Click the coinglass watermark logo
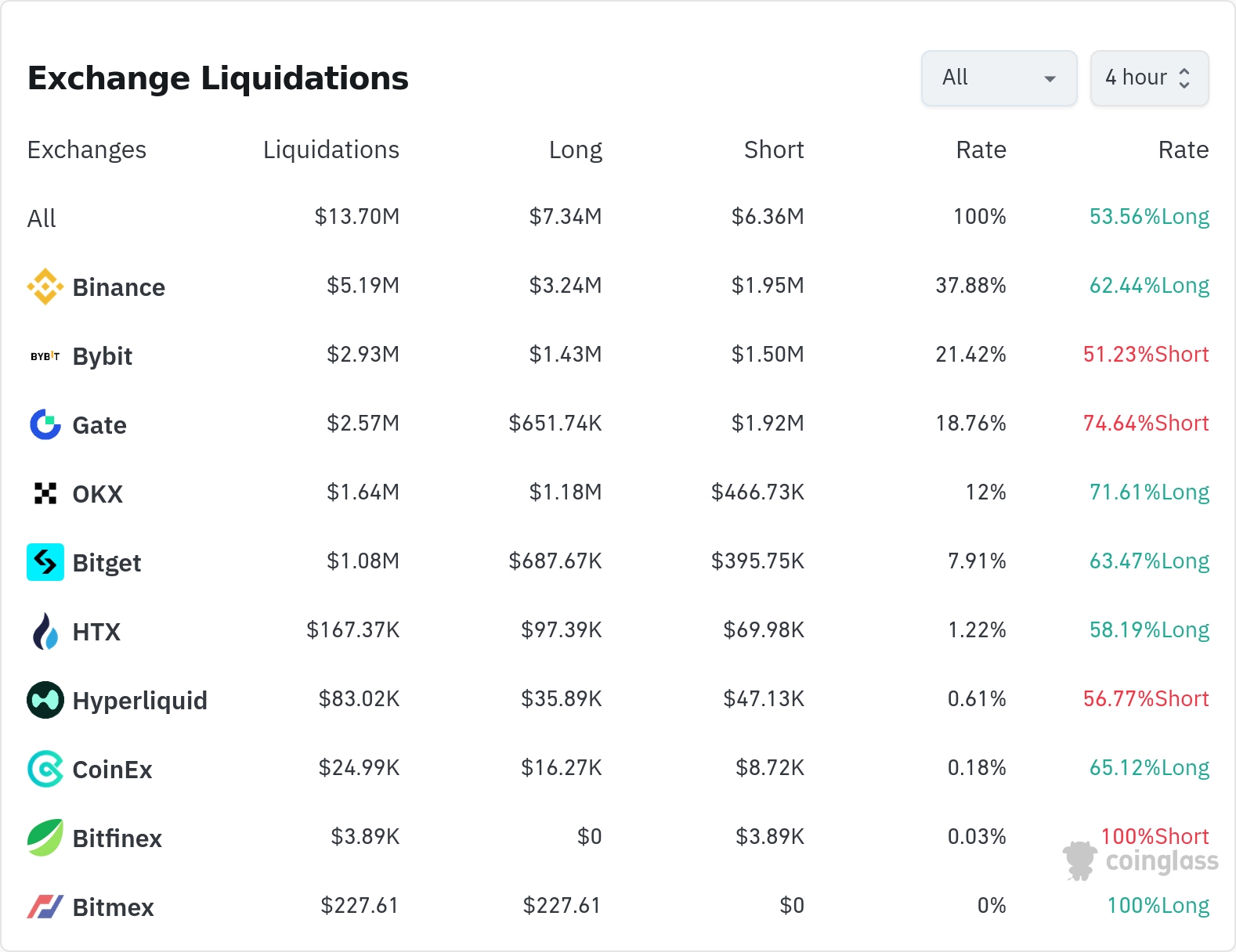The width and height of the screenshot is (1236, 952). pos(1140,861)
